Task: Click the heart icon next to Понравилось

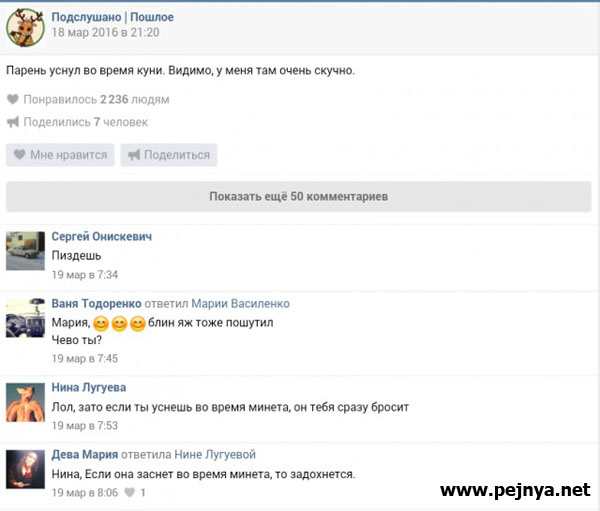Action: pyautogui.click(x=13, y=100)
